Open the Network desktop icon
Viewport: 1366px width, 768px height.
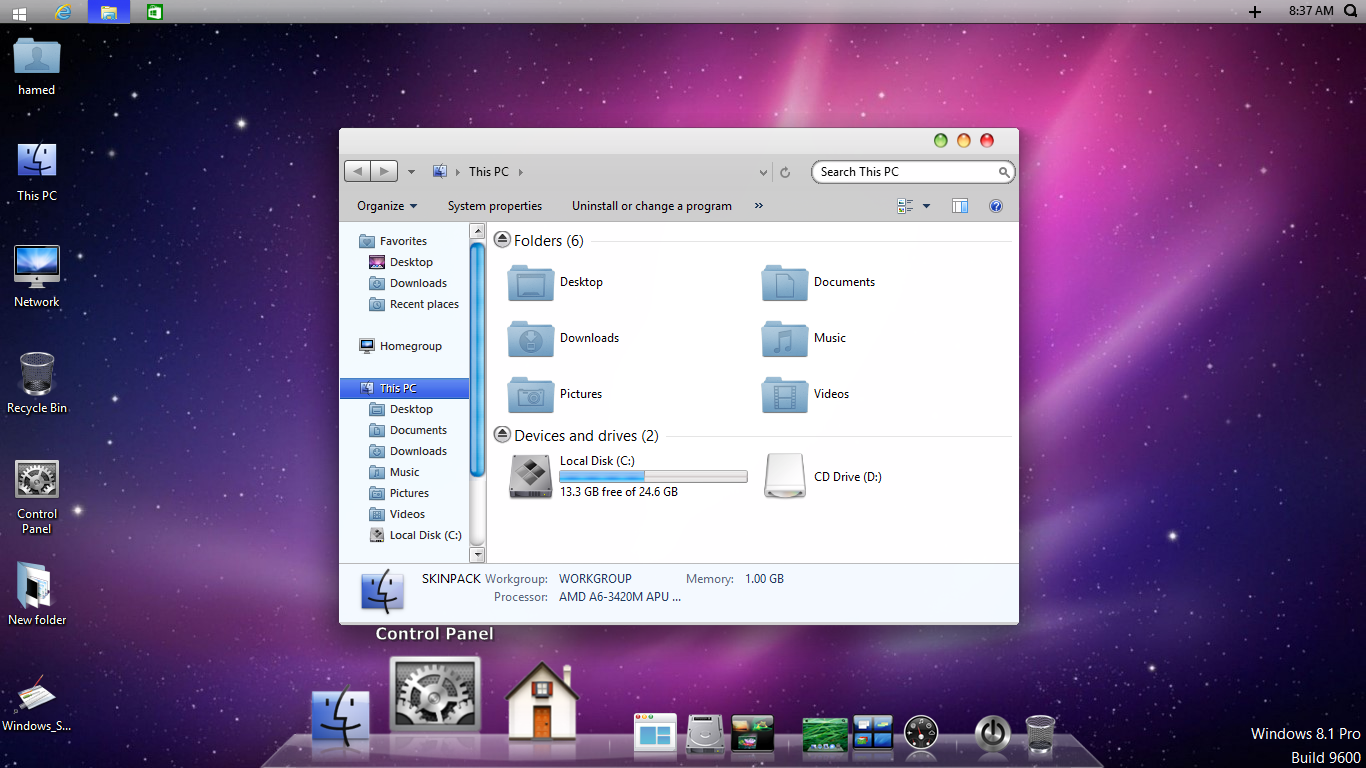37,277
